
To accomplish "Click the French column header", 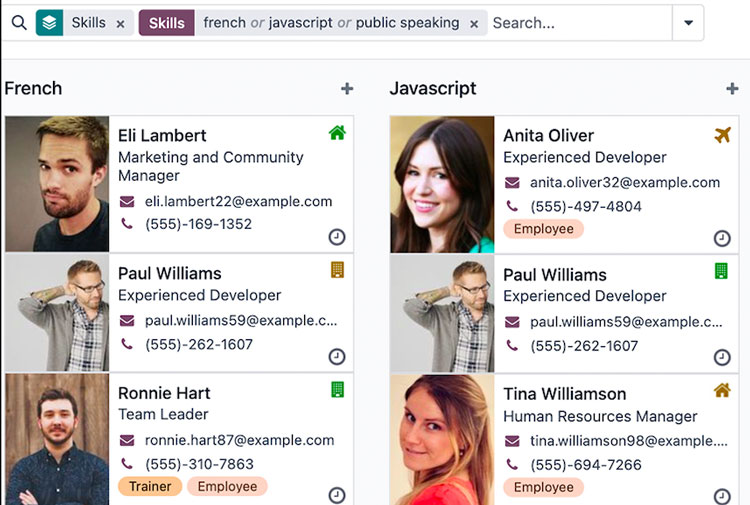I will (x=33, y=89).
